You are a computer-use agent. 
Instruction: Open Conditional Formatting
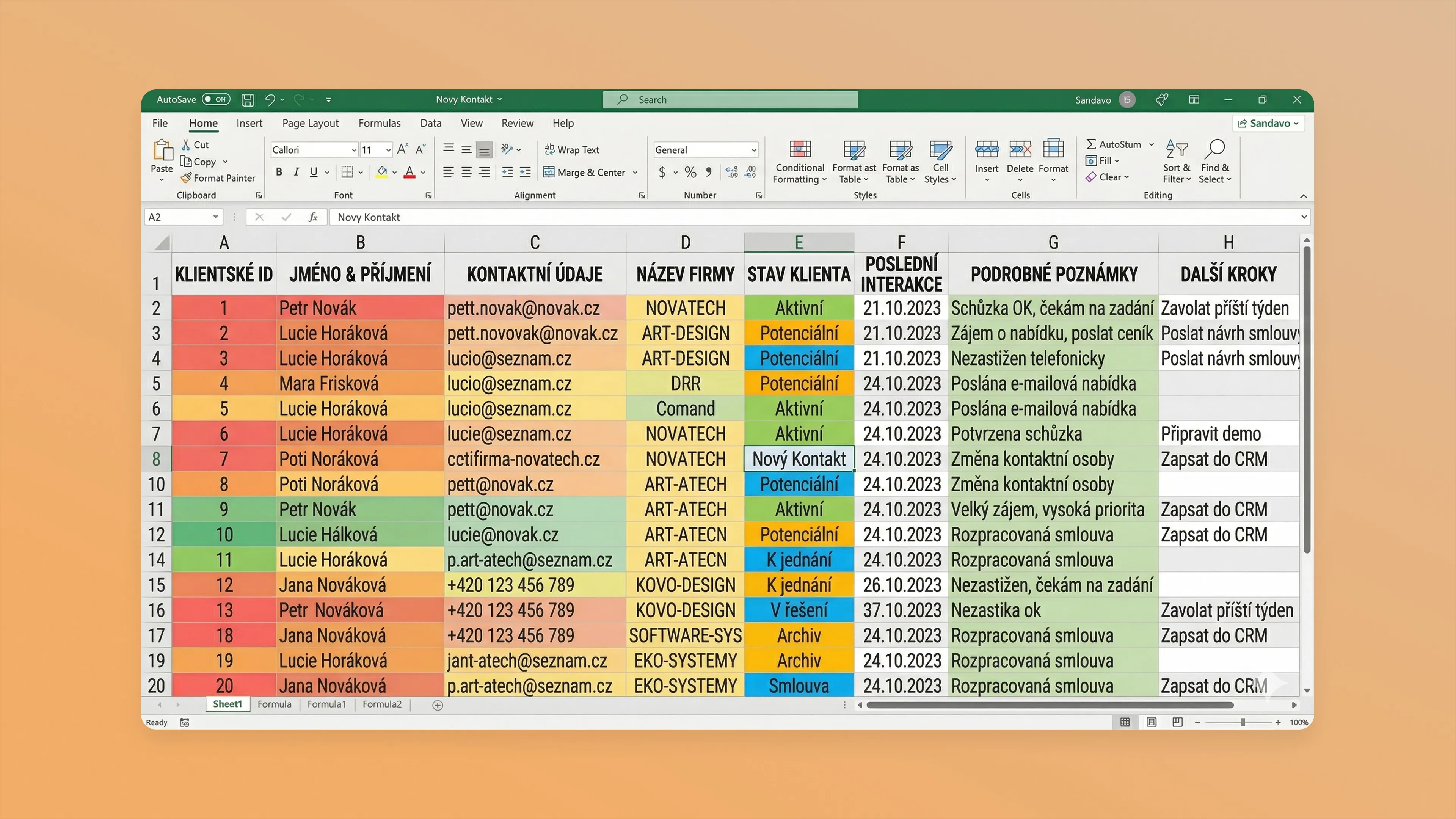[800, 162]
